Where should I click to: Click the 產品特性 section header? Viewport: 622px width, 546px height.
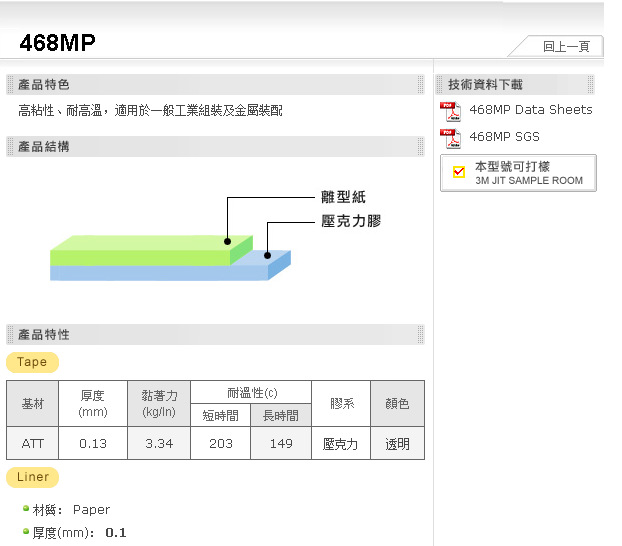tap(215, 335)
